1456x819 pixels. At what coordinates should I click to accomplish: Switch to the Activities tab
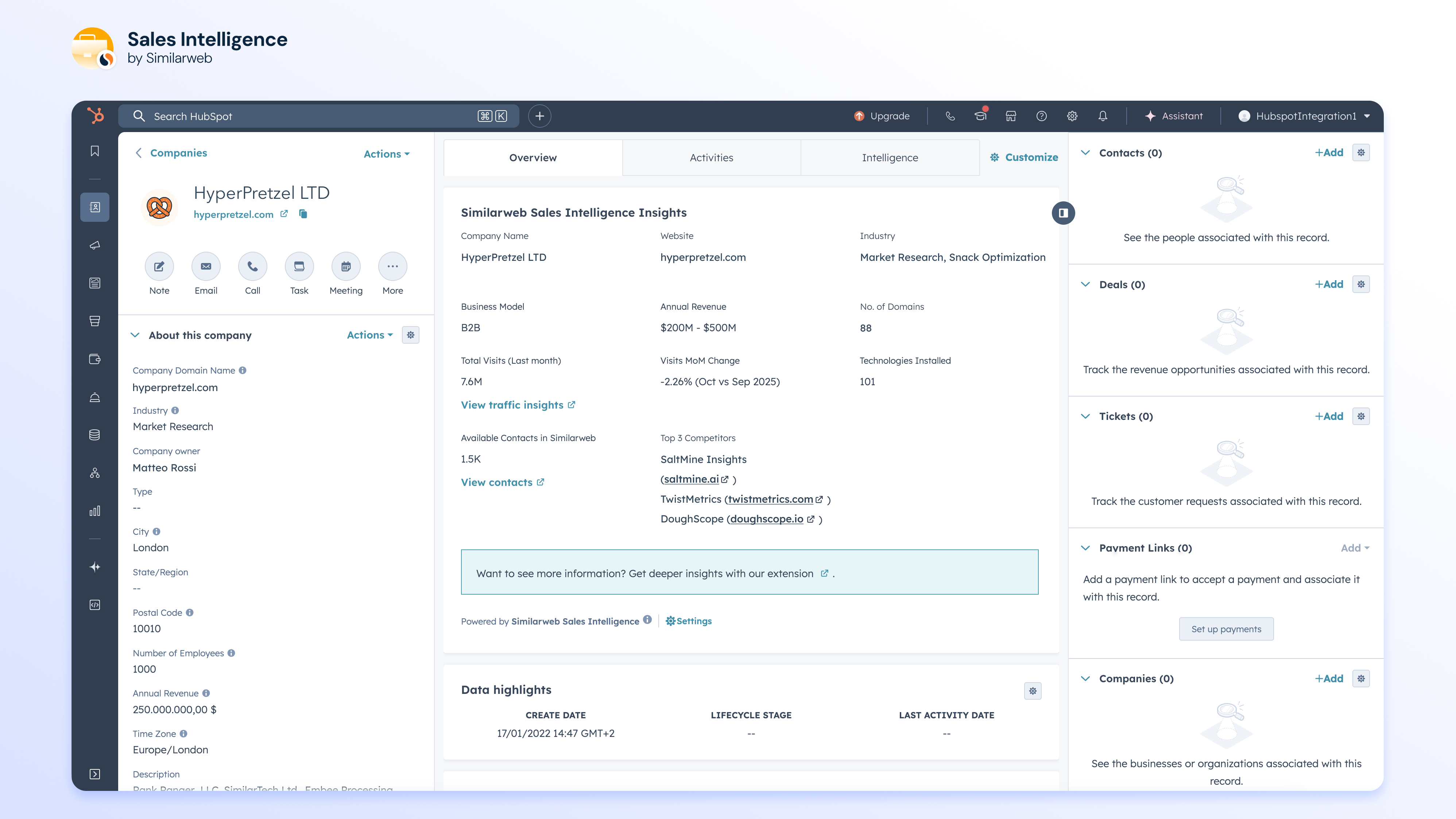click(x=711, y=157)
